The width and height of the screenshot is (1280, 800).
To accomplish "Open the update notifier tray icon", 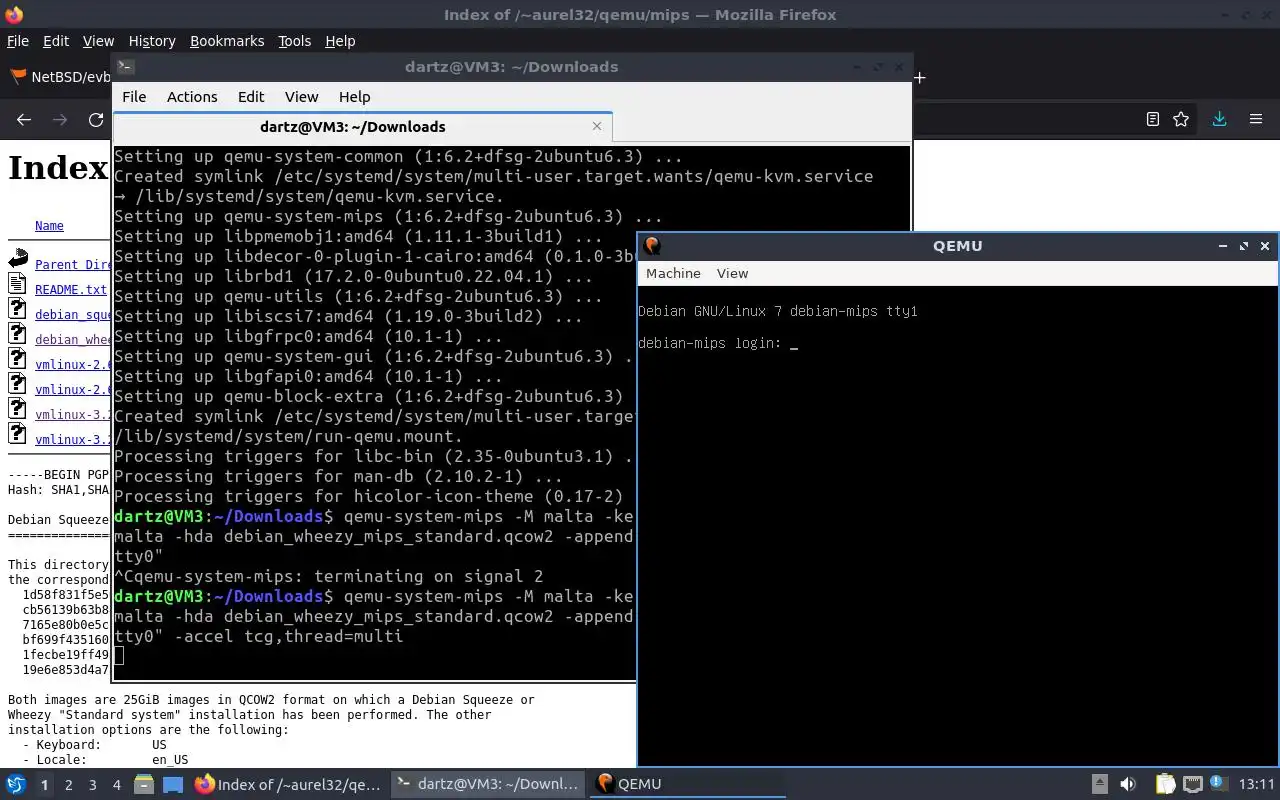I will tap(1218, 784).
